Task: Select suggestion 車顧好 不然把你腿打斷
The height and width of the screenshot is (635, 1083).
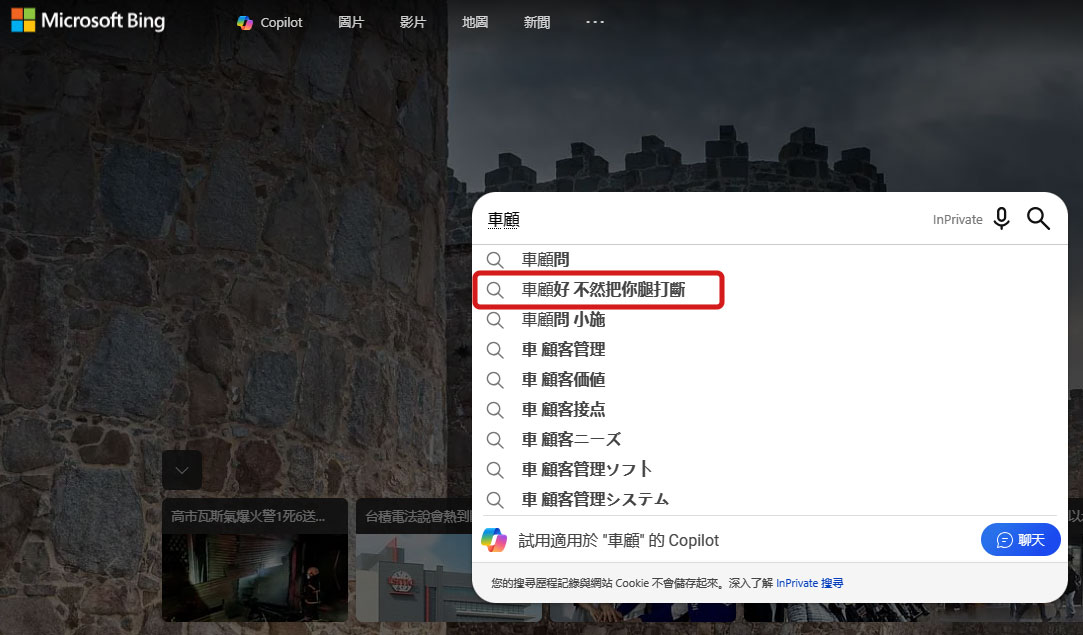Action: [x=769, y=290]
